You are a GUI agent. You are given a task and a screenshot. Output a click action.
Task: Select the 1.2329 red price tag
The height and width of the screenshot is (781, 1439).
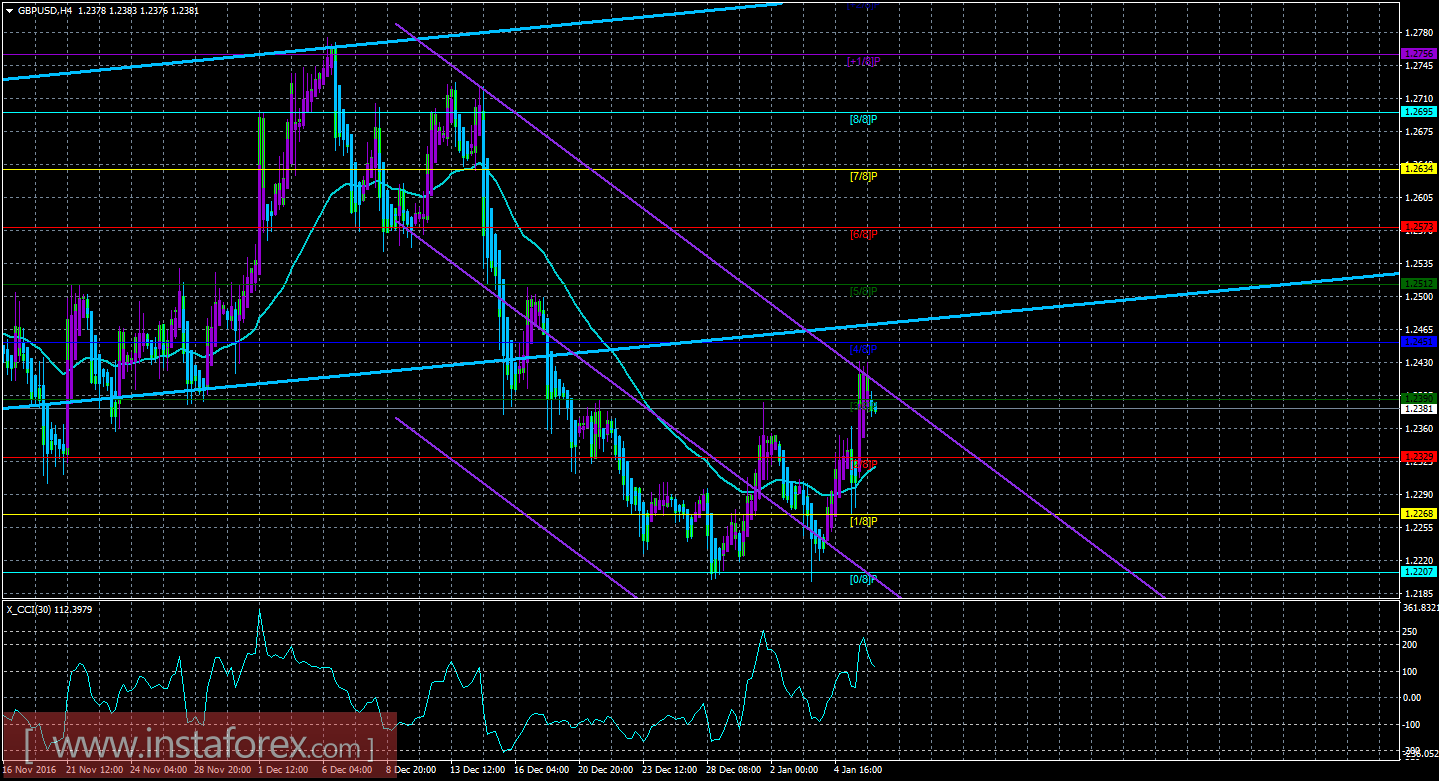(x=1419, y=457)
